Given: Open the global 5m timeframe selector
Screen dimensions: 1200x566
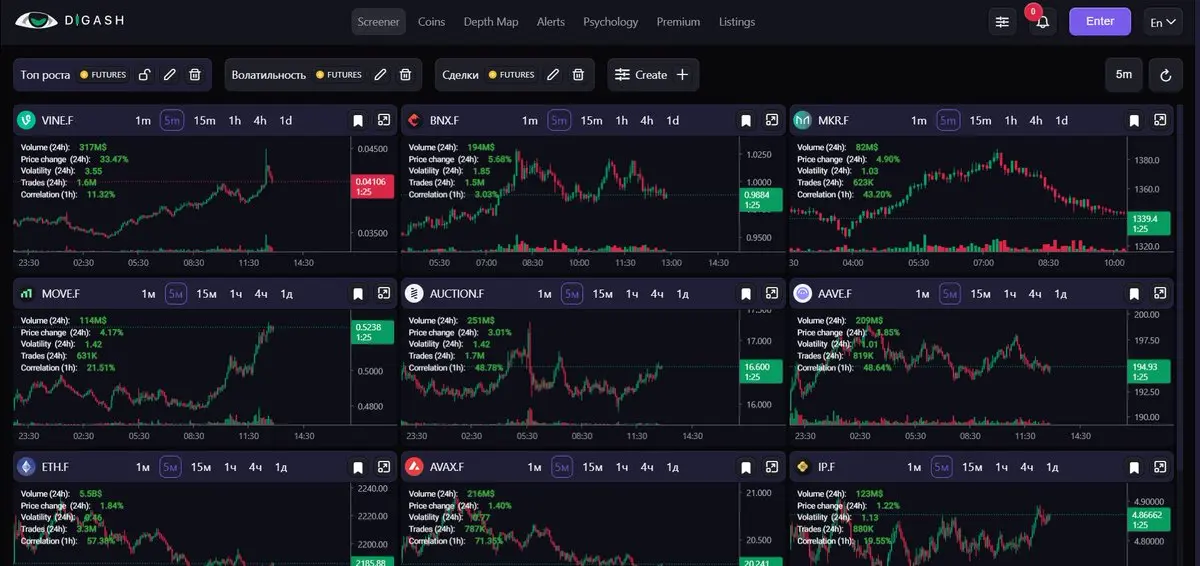Looking at the screenshot, I should click(x=1124, y=75).
